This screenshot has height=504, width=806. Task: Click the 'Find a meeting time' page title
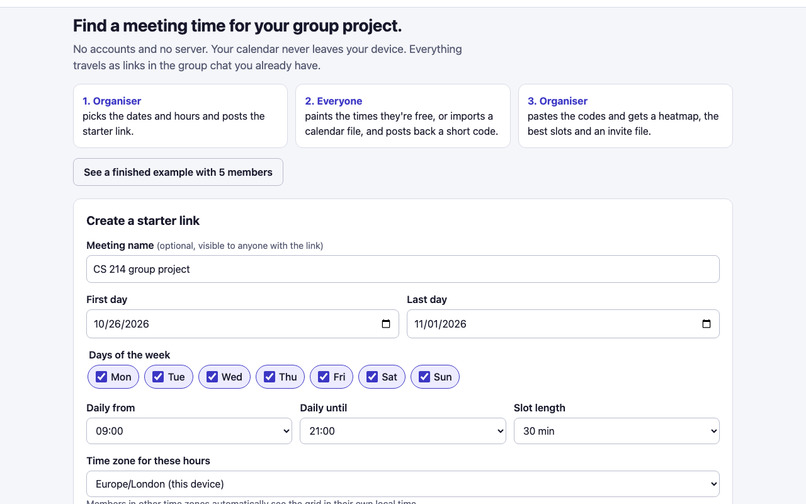click(237, 26)
